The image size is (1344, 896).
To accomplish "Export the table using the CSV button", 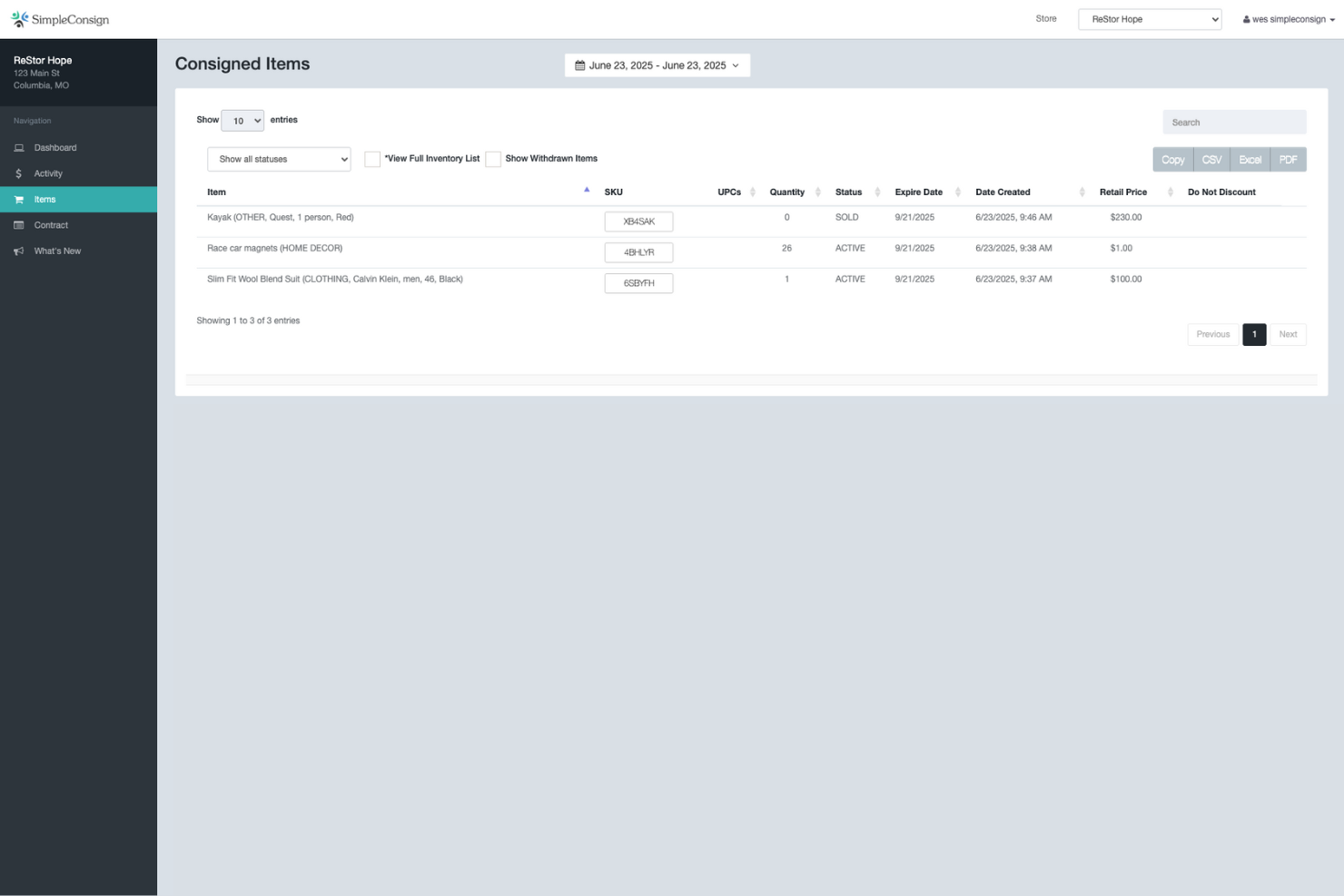I will [1211, 159].
